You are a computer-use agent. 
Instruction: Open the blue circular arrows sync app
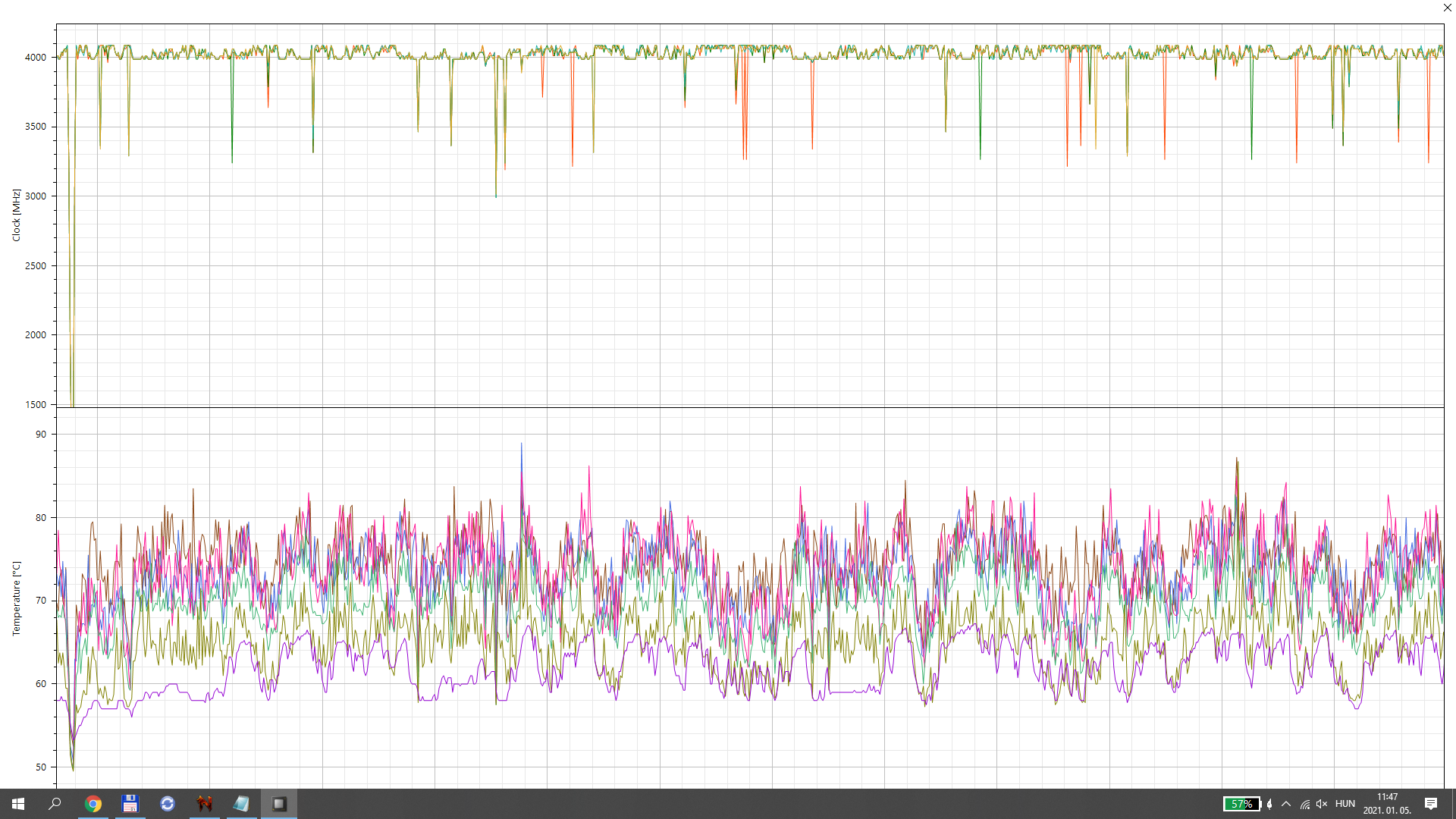(x=168, y=804)
